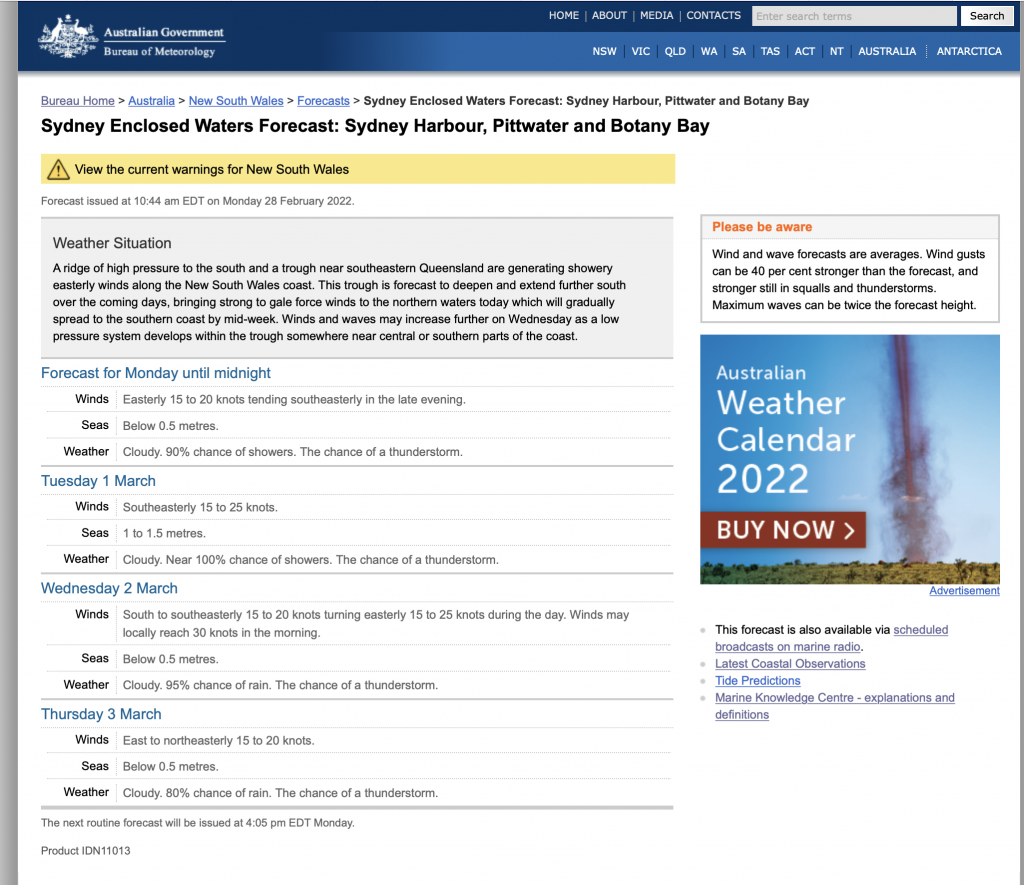Select WA in the state navigation
This screenshot has width=1024, height=885.
pos(709,51)
